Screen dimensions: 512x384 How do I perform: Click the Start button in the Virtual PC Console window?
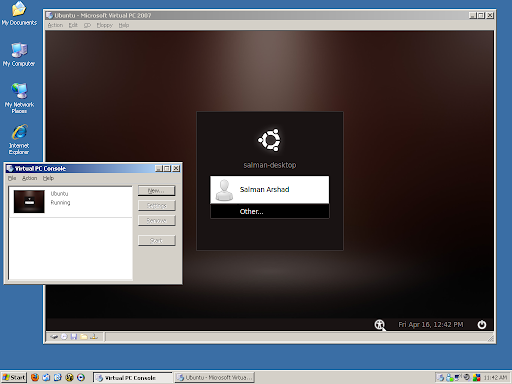click(156, 240)
